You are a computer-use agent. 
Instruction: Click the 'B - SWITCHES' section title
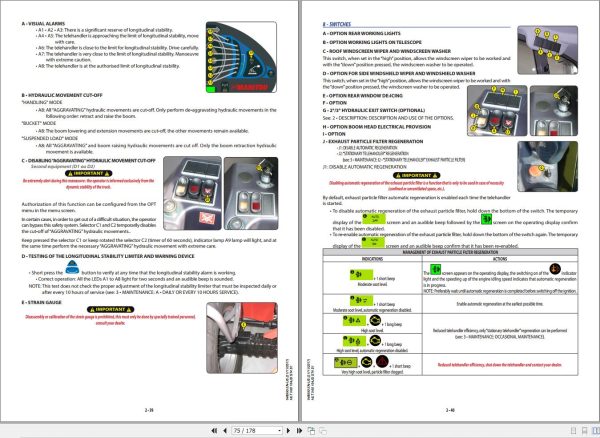pos(337,24)
